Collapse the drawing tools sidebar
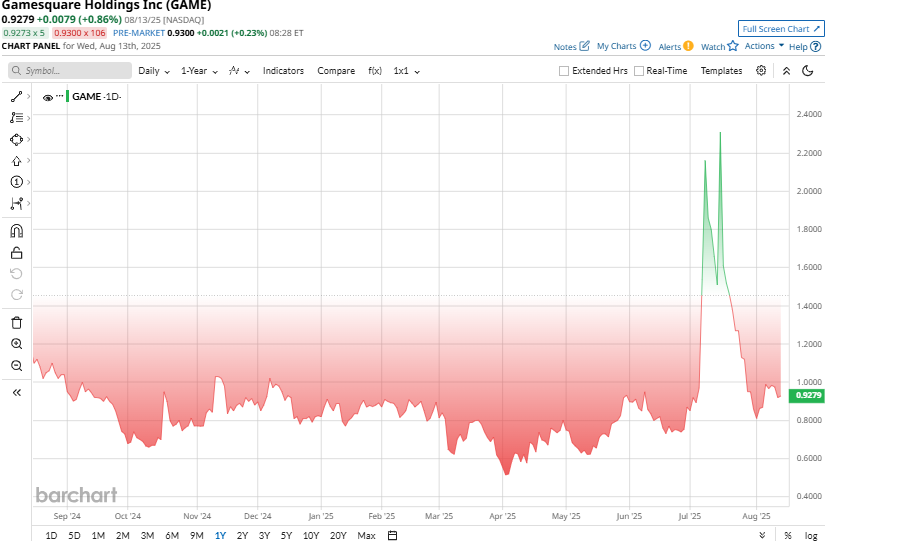 [x=16, y=393]
